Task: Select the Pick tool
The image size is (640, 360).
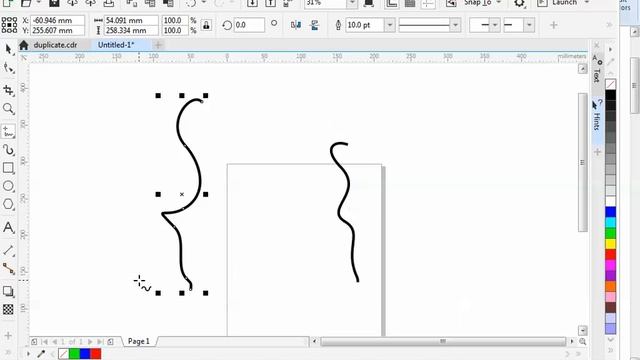Action: 9,49
